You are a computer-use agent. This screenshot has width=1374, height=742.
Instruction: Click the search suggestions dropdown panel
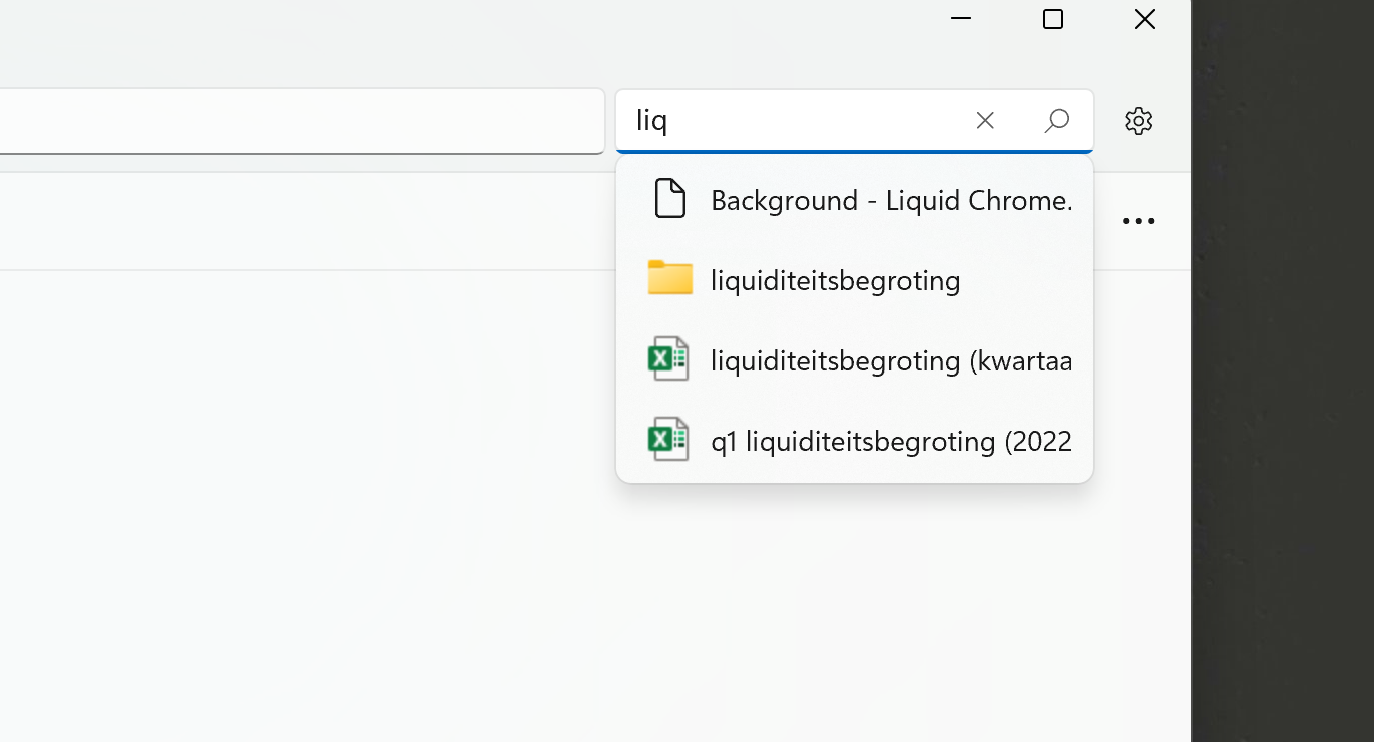tap(854, 320)
